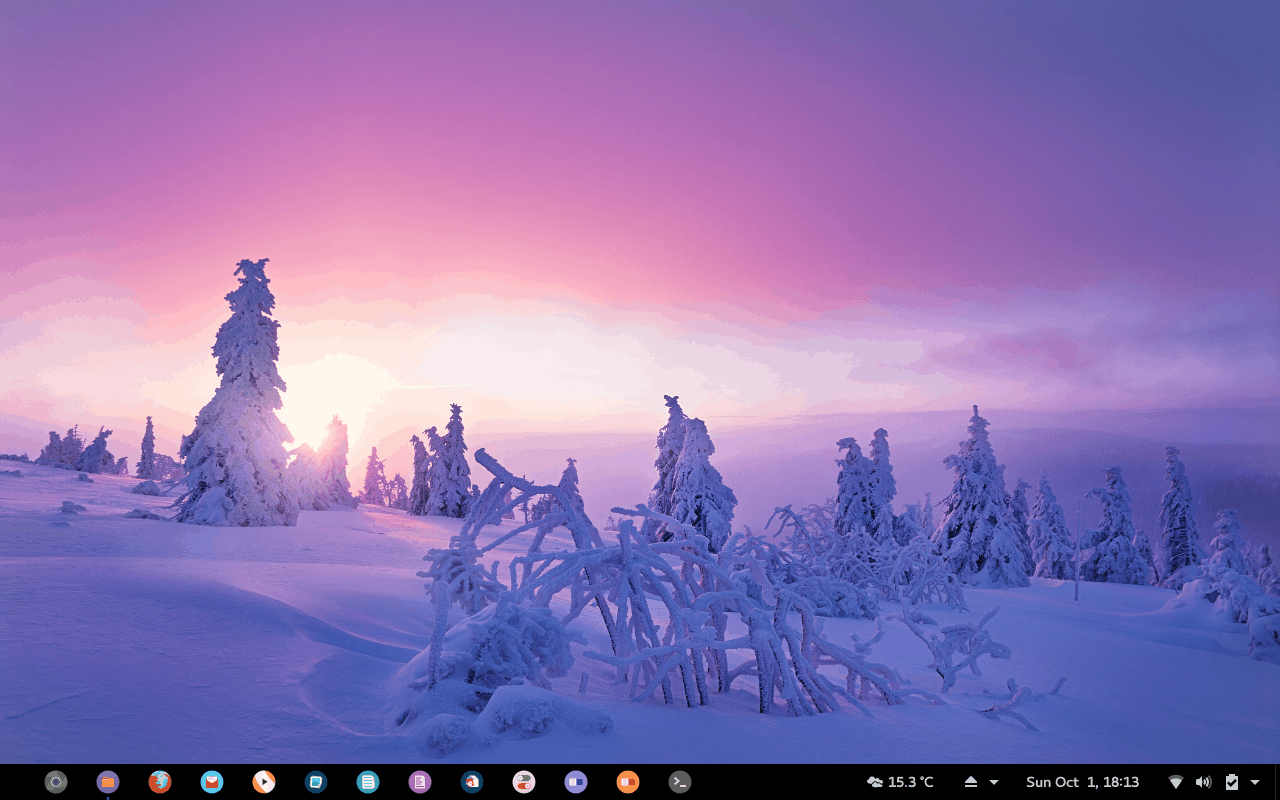Expand the arrow beside the eject icon
This screenshot has height=800, width=1280.
[994, 782]
